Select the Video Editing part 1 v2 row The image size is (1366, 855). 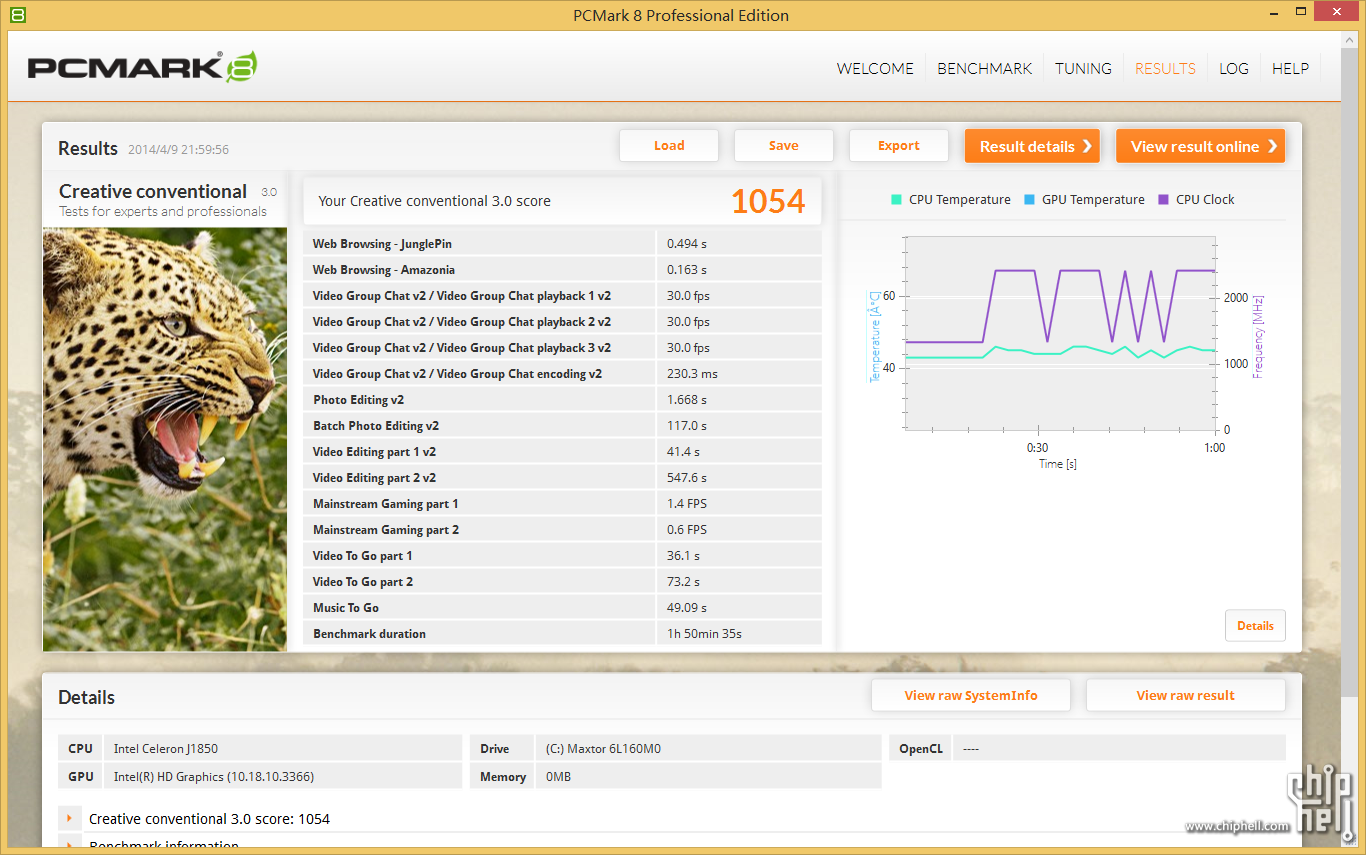pyautogui.click(x=562, y=452)
